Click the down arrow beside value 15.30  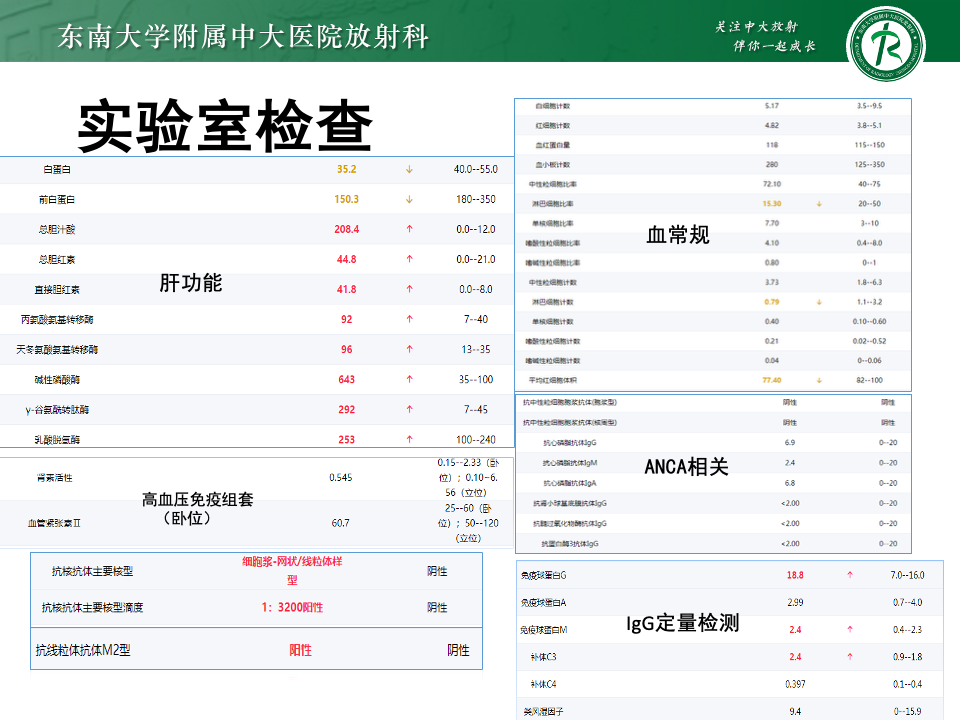click(x=819, y=204)
